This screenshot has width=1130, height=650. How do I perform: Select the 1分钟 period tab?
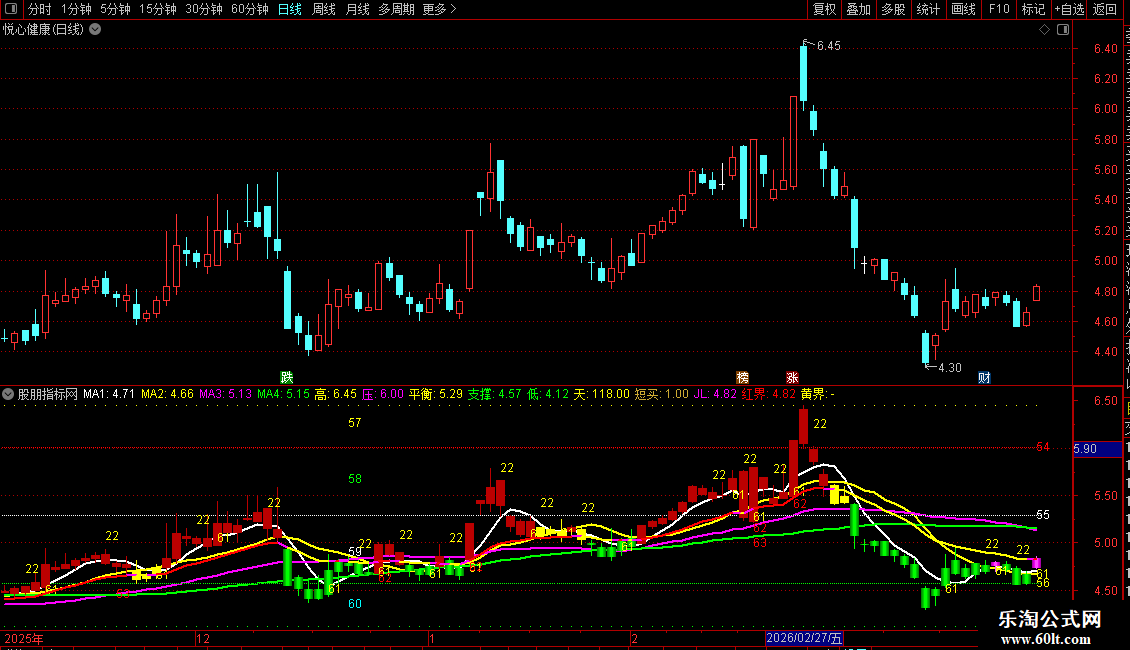point(76,9)
